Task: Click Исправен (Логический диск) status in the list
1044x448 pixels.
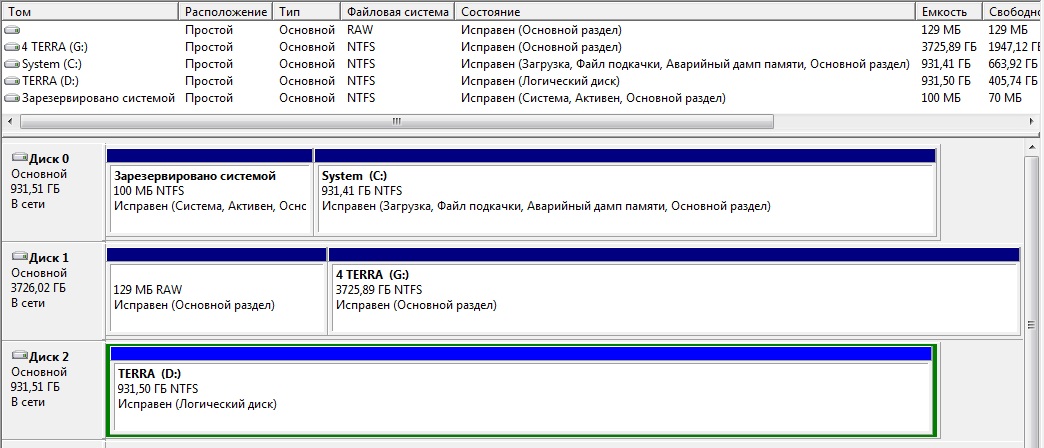Action: coord(540,81)
